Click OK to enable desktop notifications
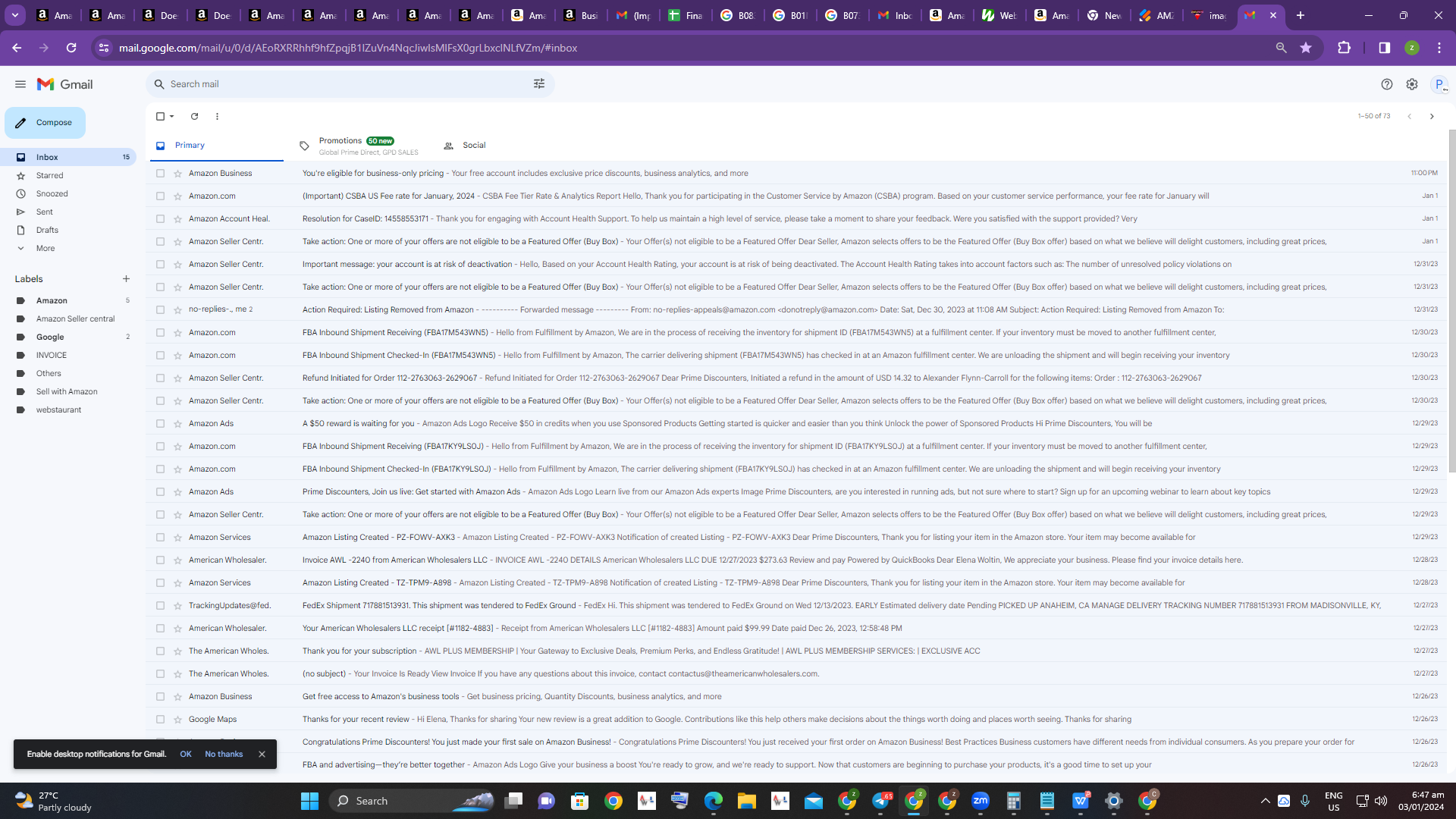 (x=186, y=754)
